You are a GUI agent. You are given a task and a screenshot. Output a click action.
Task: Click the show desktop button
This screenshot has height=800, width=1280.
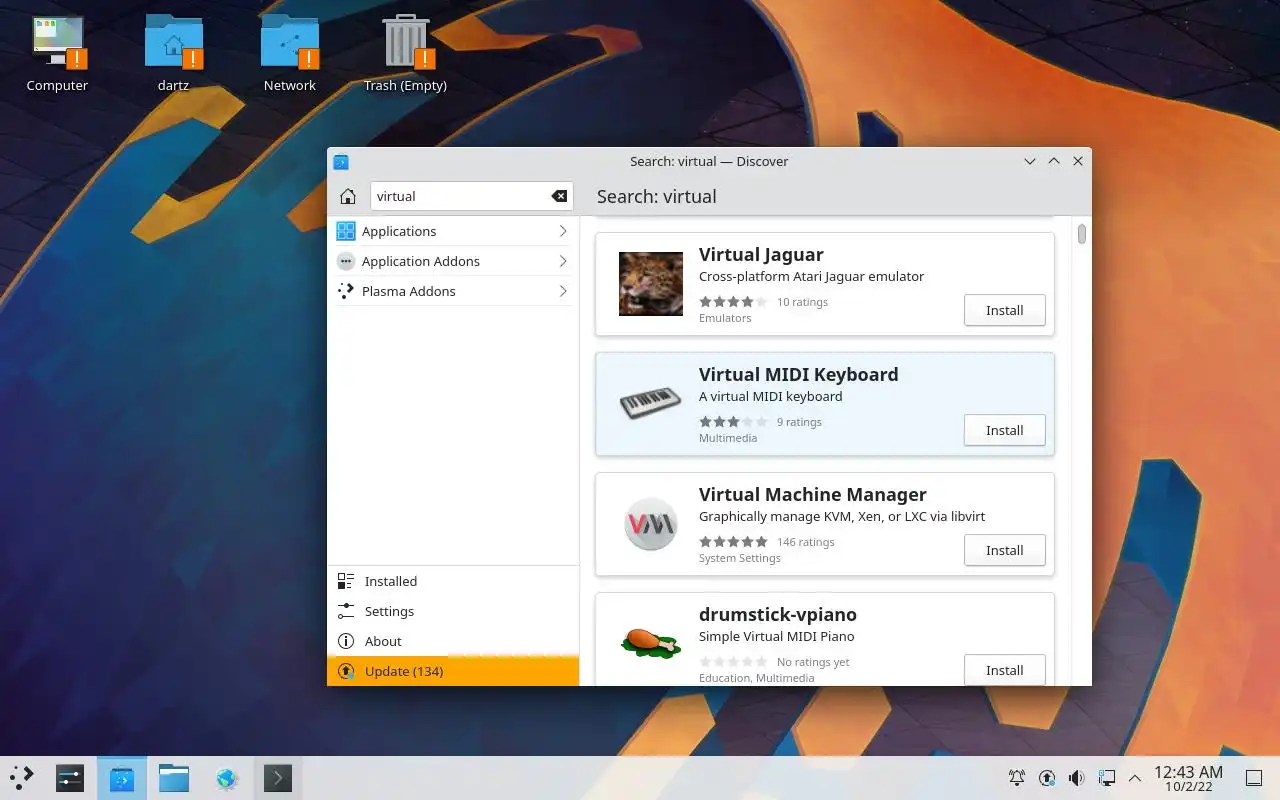pos(1254,778)
